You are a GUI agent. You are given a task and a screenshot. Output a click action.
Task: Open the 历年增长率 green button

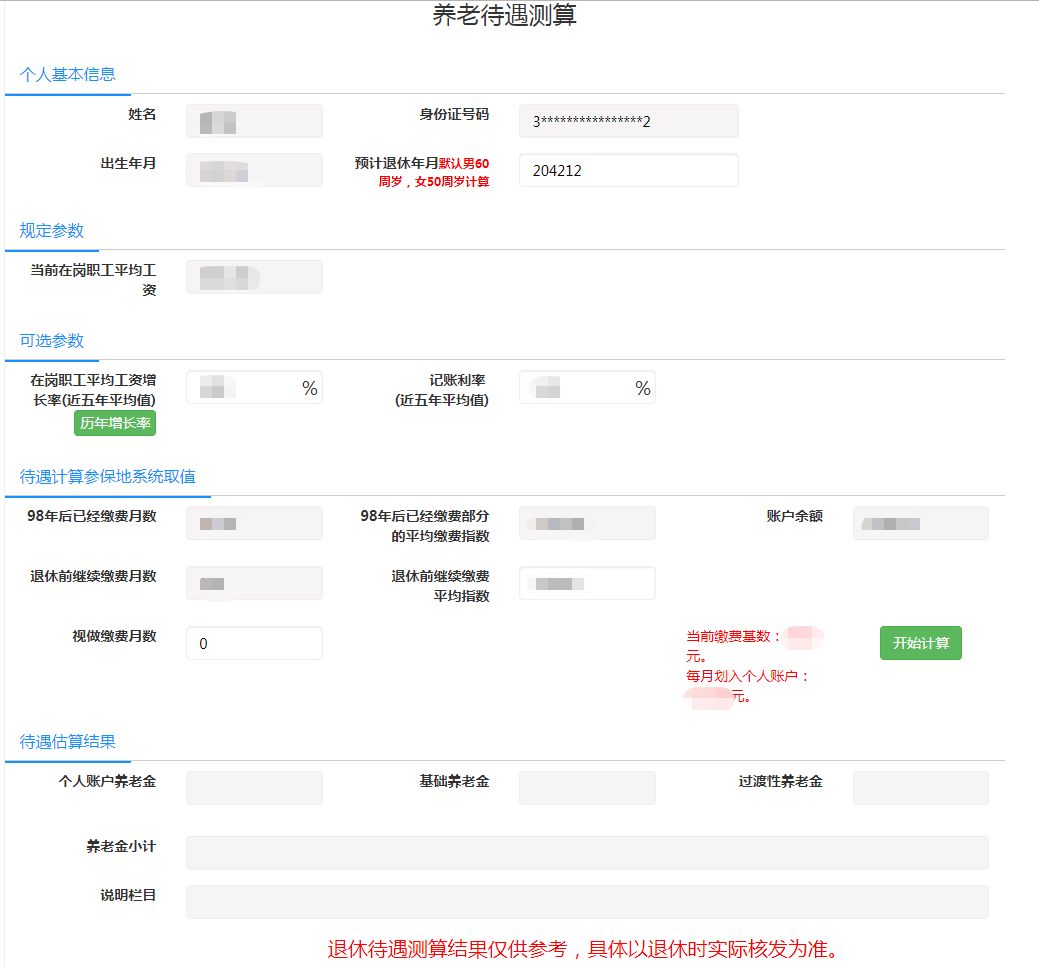(x=115, y=423)
